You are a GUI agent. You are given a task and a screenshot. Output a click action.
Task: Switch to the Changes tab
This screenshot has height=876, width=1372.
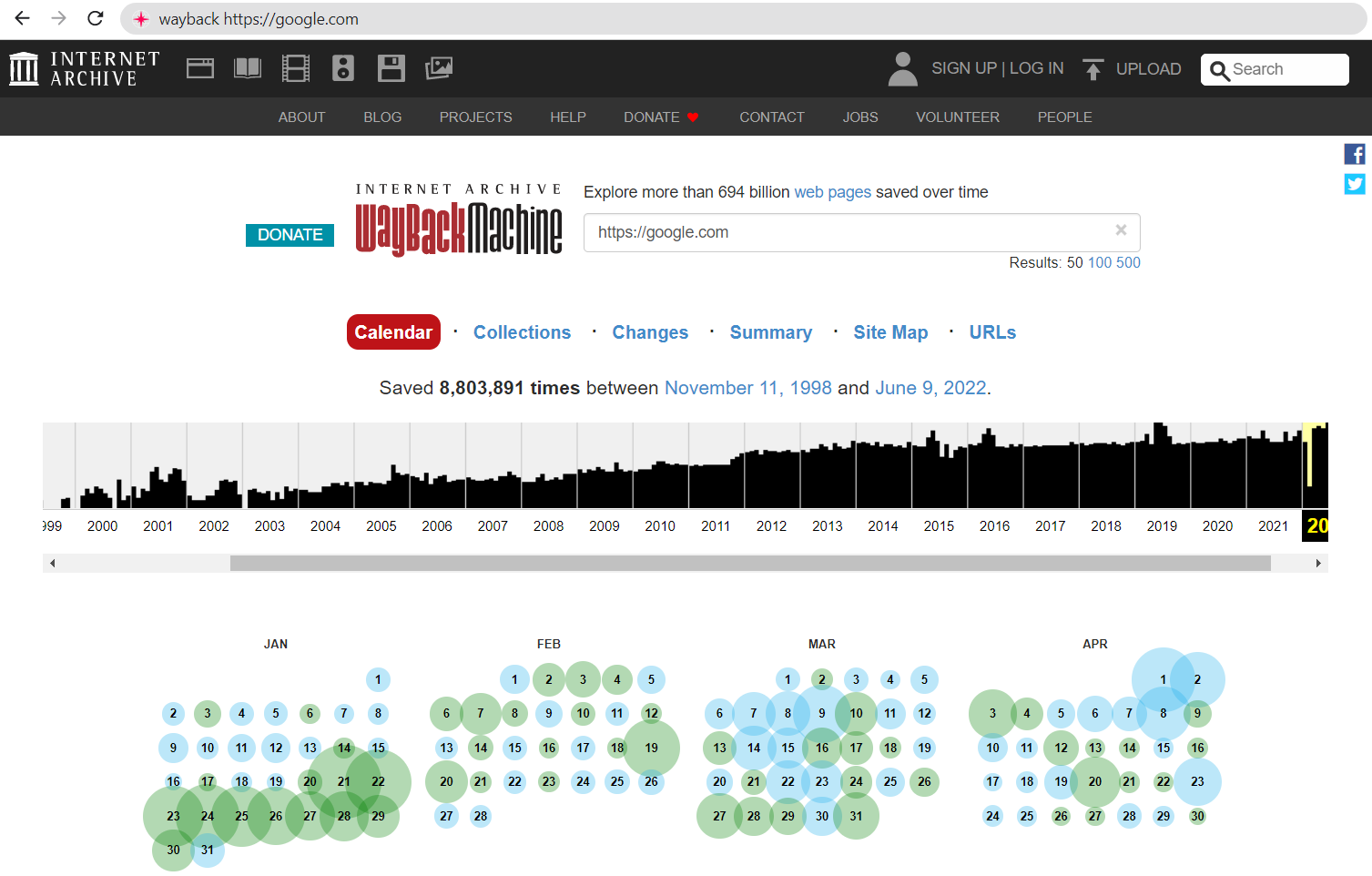click(650, 332)
